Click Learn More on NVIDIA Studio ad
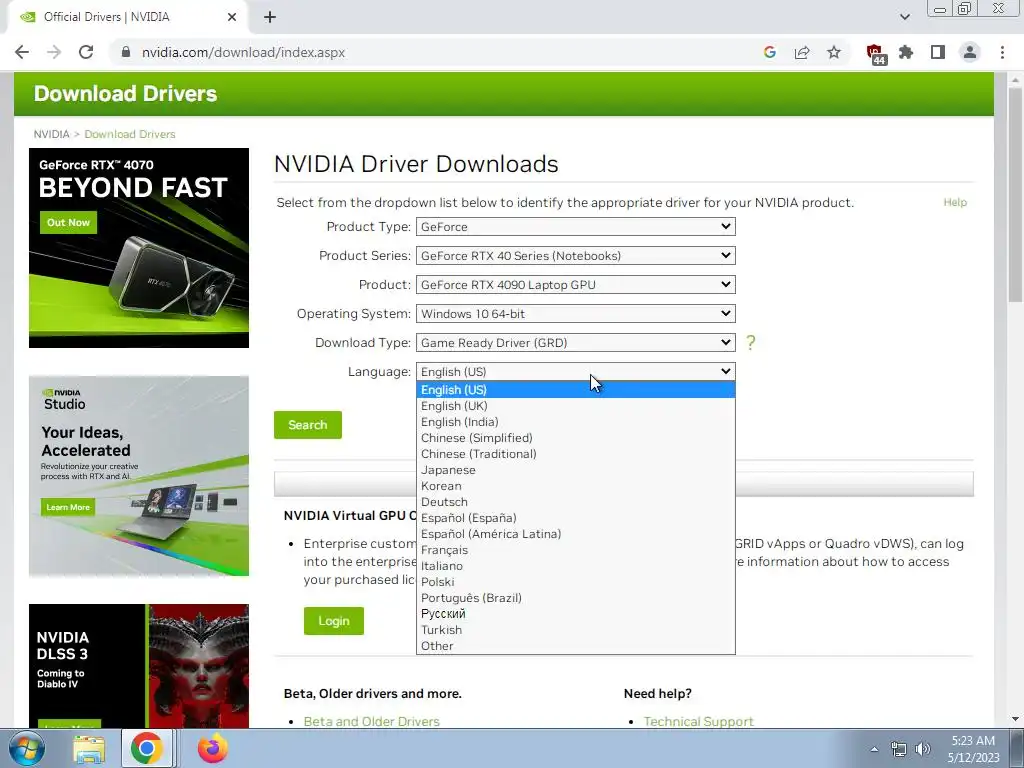The height and width of the screenshot is (768, 1024). [68, 507]
